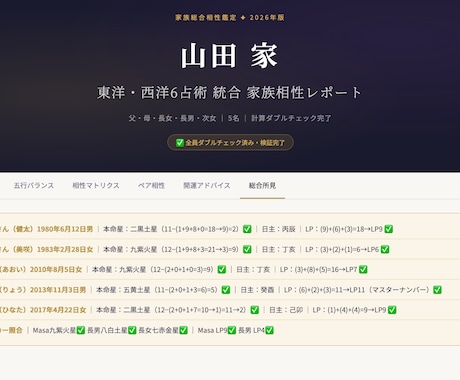Click the check mark next to 長男八白土星
This screenshot has width=460, height=380.
coord(132,330)
